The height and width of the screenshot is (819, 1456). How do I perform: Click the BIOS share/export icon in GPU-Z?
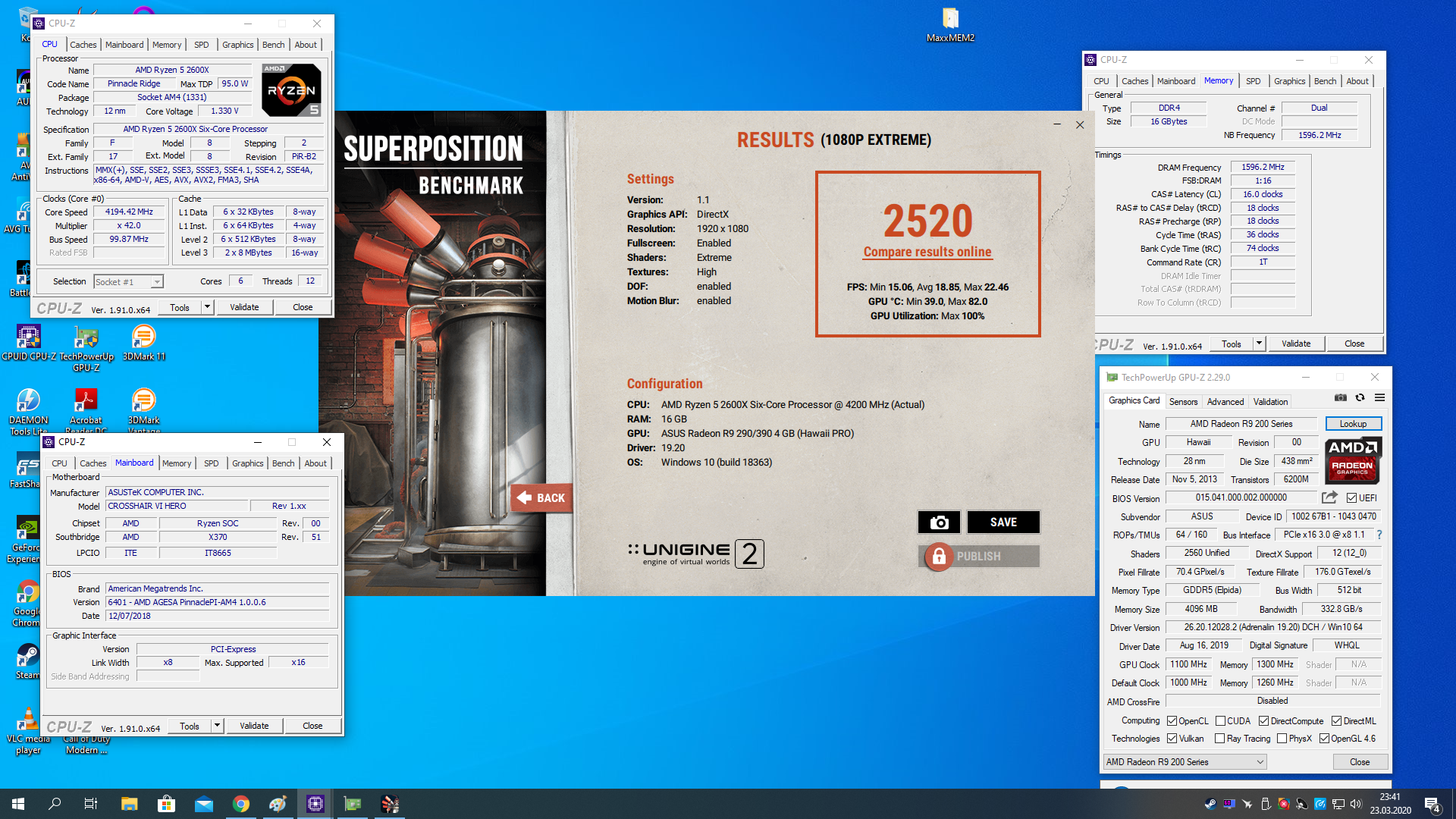1329,497
